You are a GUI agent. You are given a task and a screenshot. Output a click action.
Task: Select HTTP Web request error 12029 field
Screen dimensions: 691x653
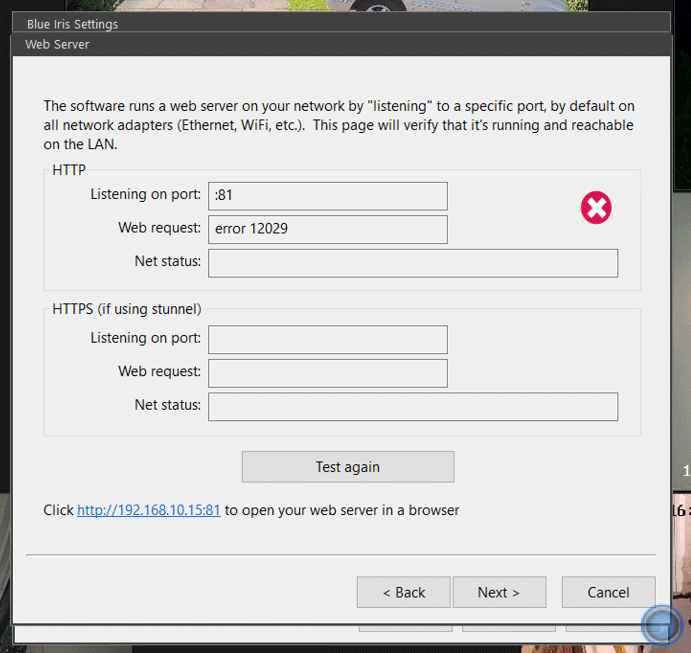[x=328, y=230]
